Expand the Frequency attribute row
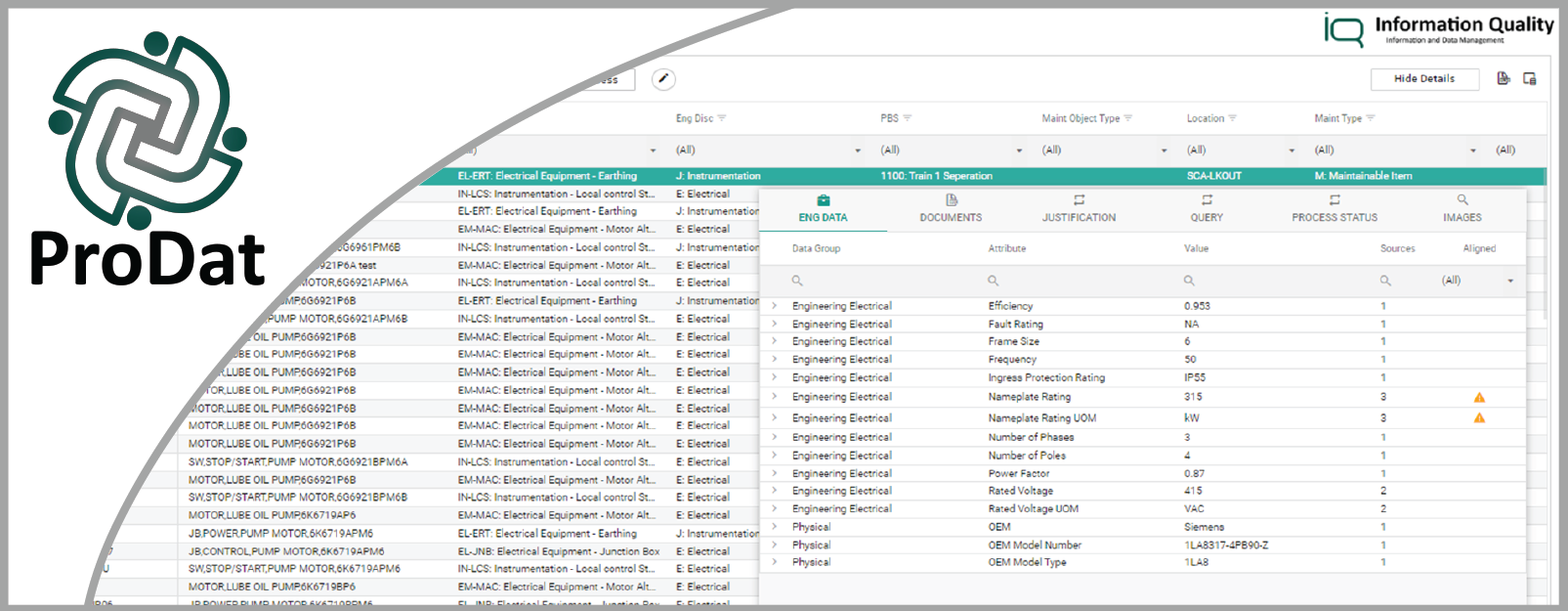The image size is (1568, 611). click(775, 359)
